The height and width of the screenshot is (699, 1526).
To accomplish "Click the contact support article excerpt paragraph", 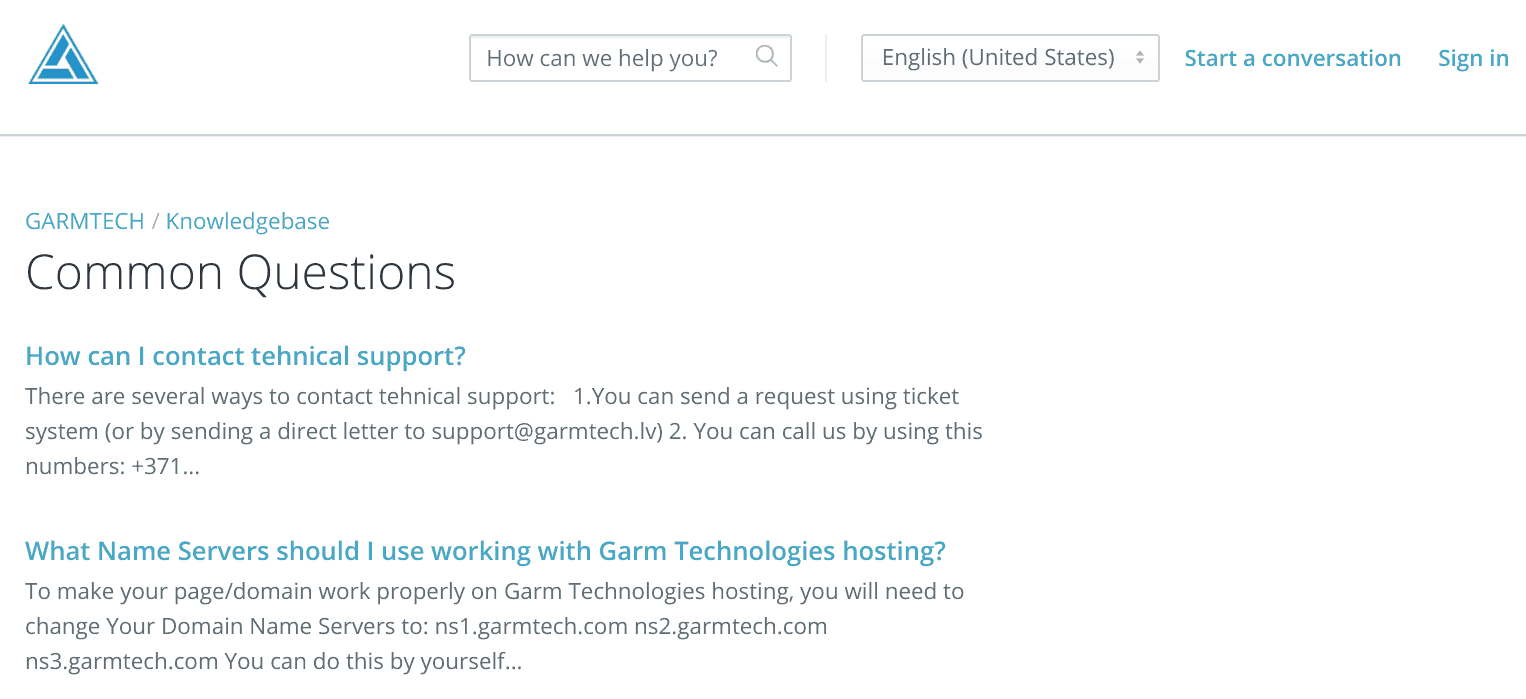I will [x=504, y=431].
